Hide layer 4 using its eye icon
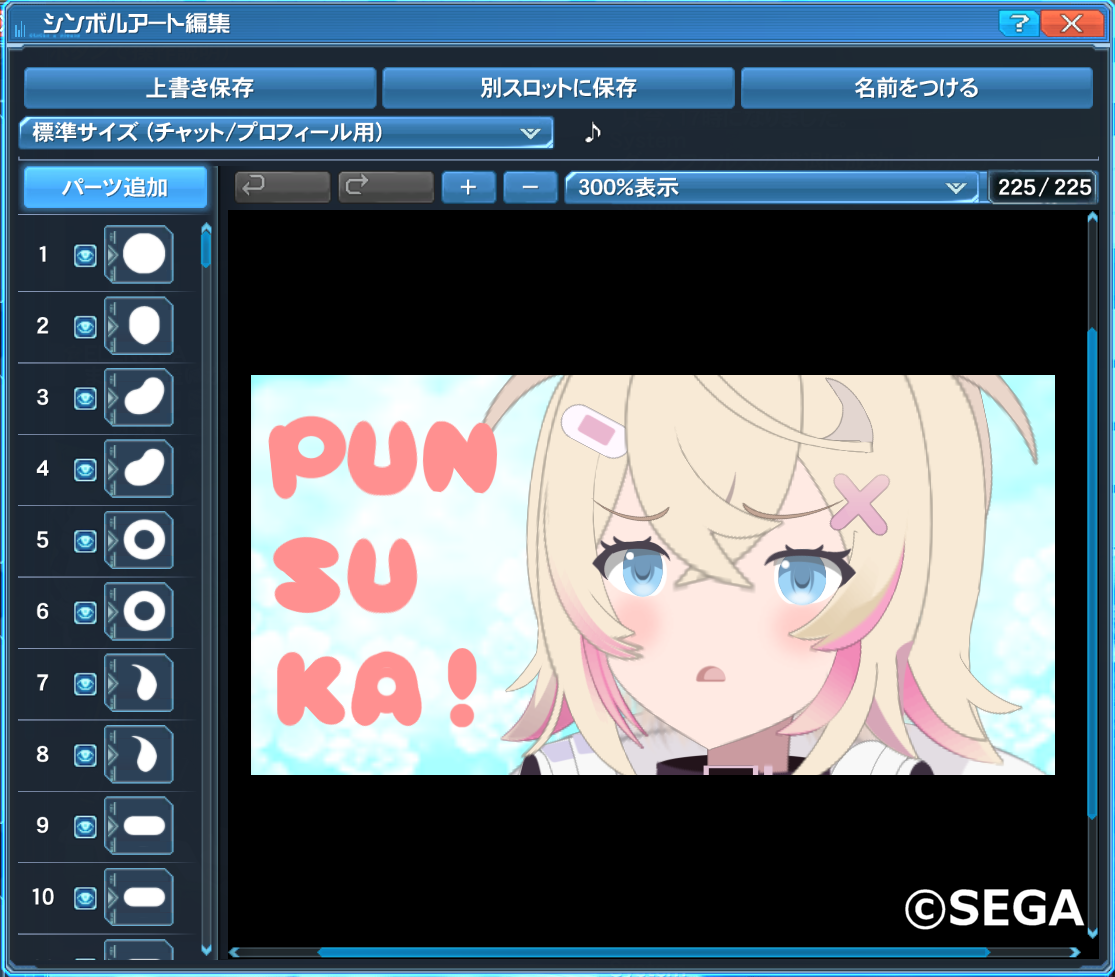The image size is (1115, 977). click(x=85, y=470)
